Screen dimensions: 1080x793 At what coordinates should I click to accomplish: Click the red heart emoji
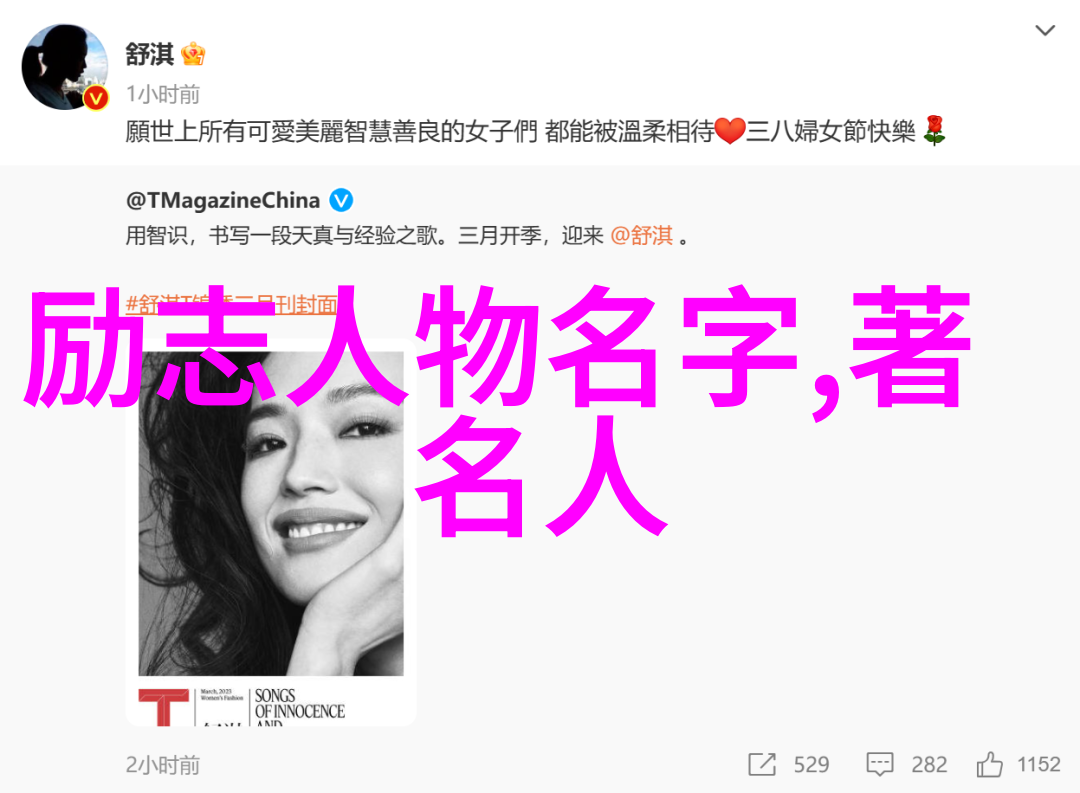(729, 131)
